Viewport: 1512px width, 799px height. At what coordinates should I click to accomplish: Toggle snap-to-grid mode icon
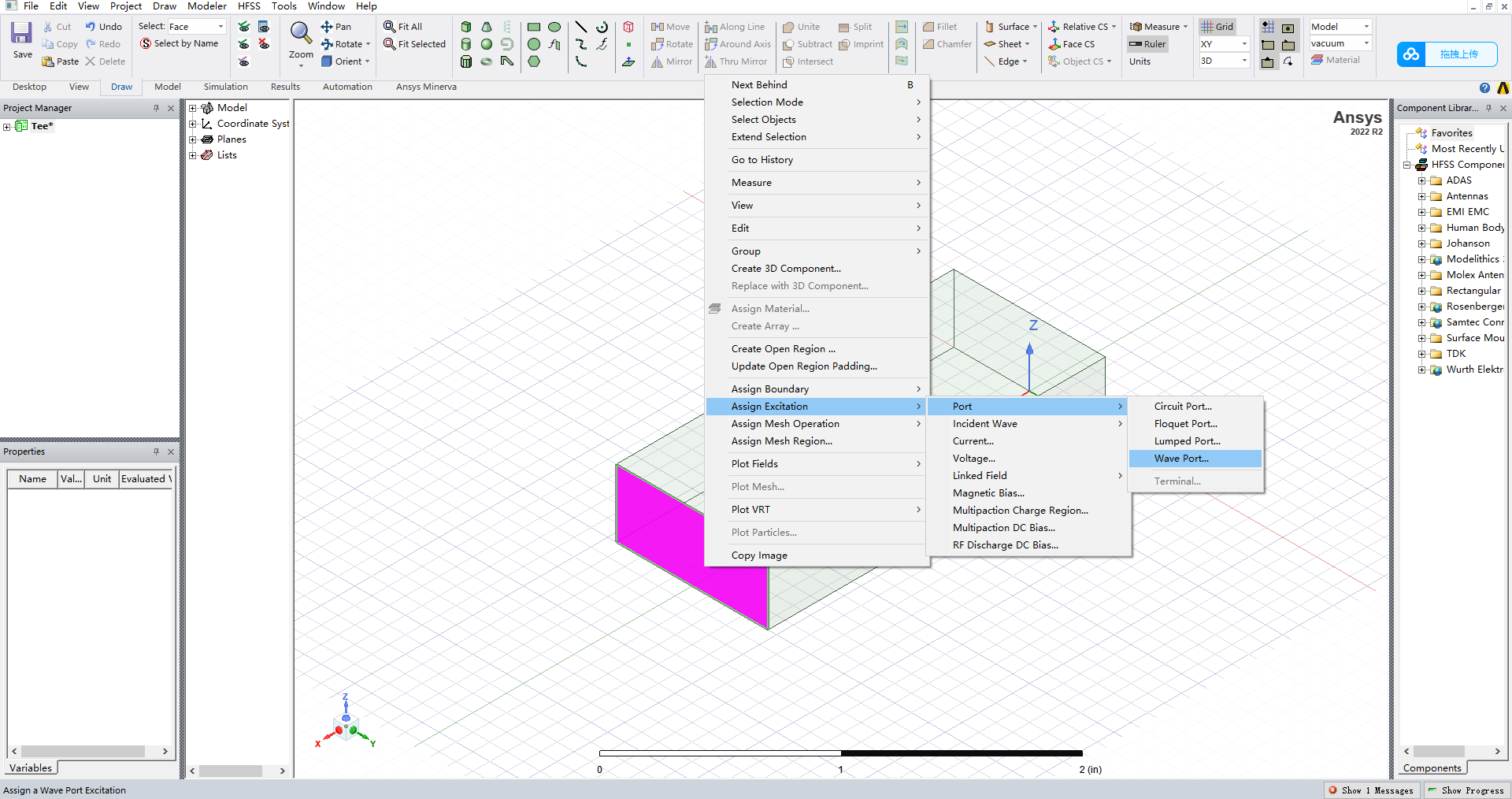(x=1268, y=27)
